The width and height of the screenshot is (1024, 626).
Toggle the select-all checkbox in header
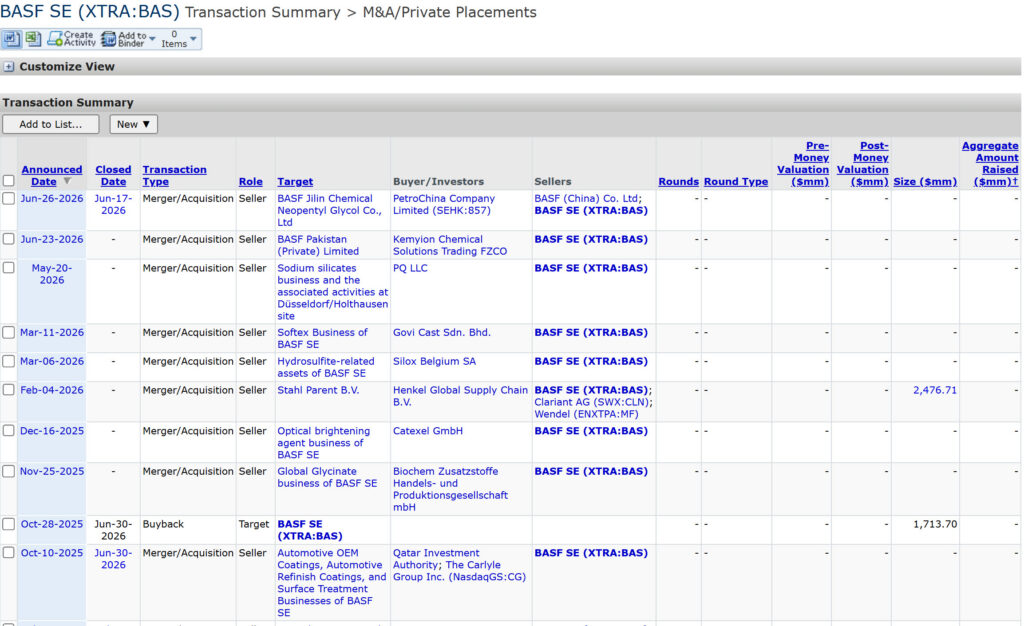tap(8, 181)
